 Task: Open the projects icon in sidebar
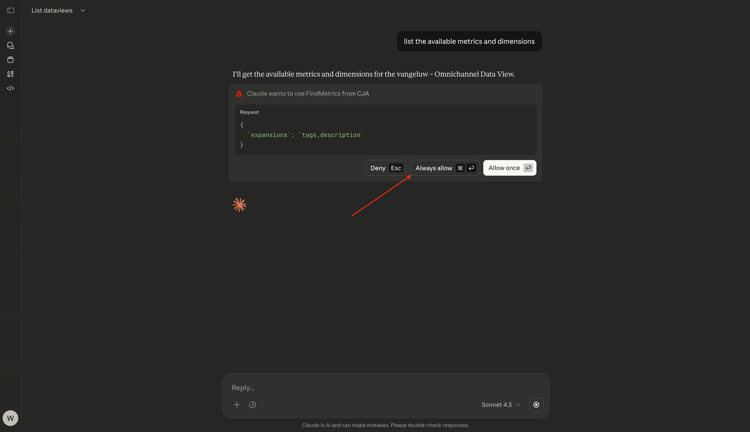pyautogui.click(x=11, y=60)
